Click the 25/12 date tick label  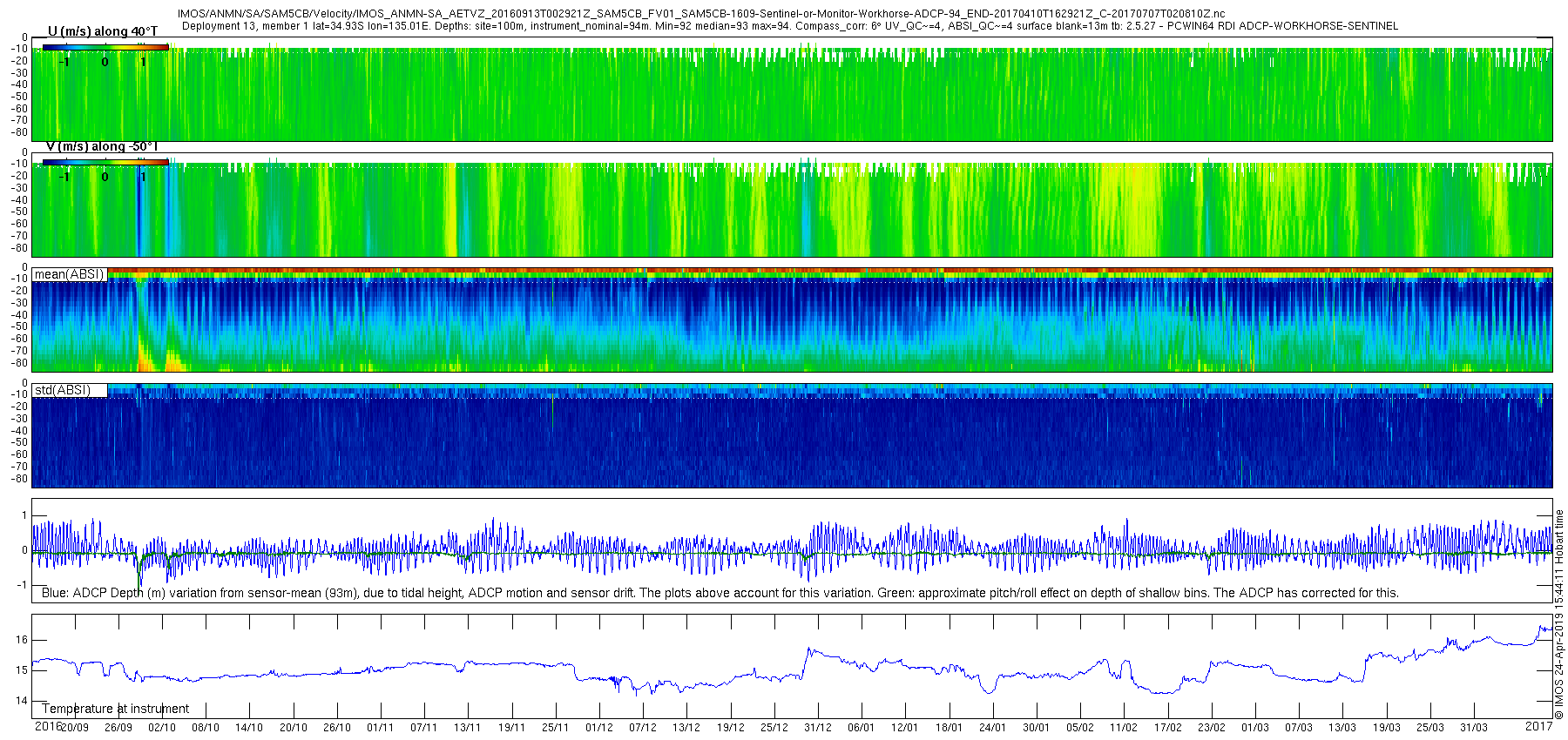click(x=774, y=728)
